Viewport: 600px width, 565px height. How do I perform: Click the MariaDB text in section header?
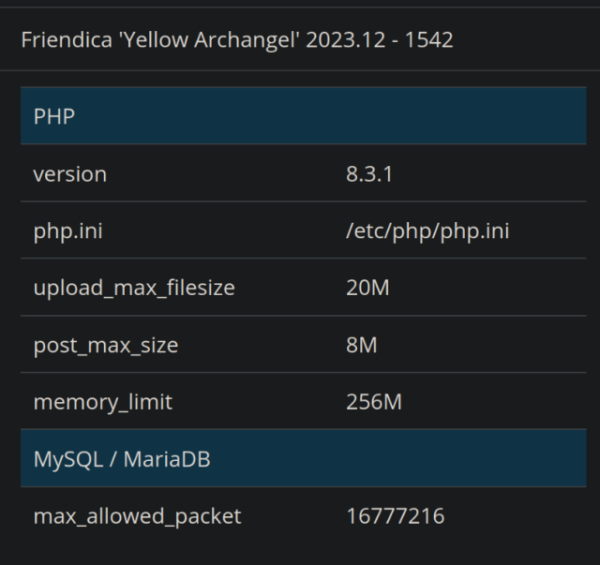pyautogui.click(x=167, y=459)
